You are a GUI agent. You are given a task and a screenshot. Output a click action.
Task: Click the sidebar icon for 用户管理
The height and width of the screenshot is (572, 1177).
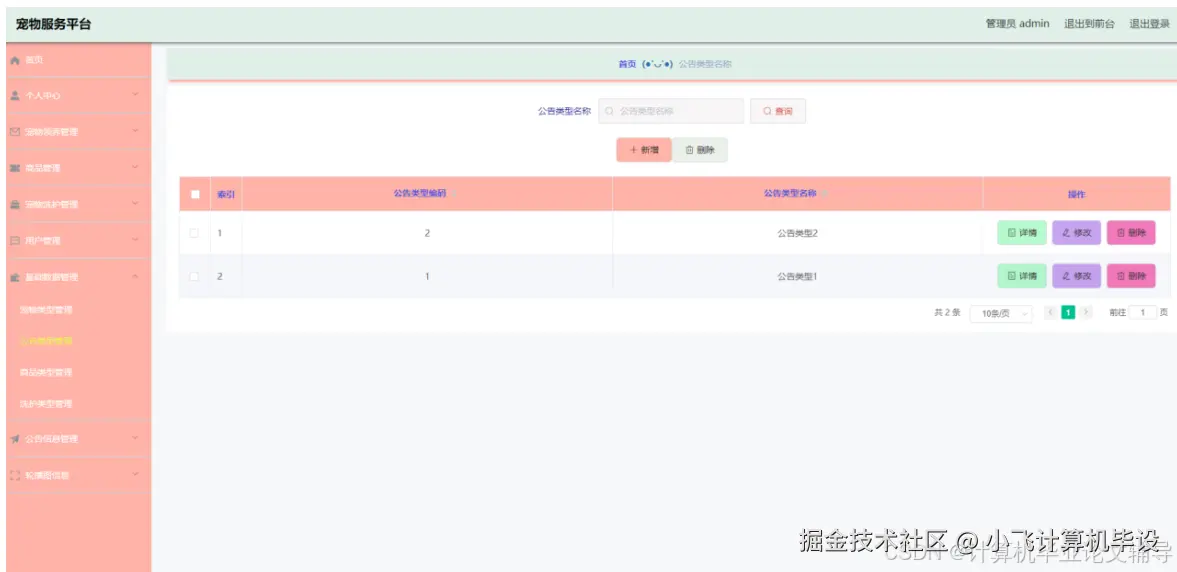[x=14, y=241]
